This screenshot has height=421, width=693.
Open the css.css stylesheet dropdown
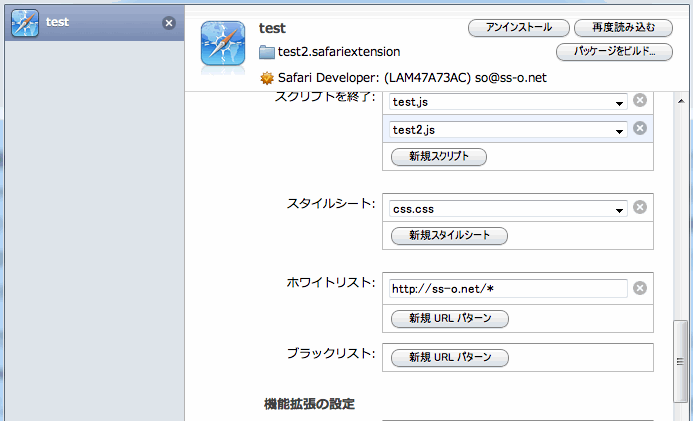pos(508,209)
